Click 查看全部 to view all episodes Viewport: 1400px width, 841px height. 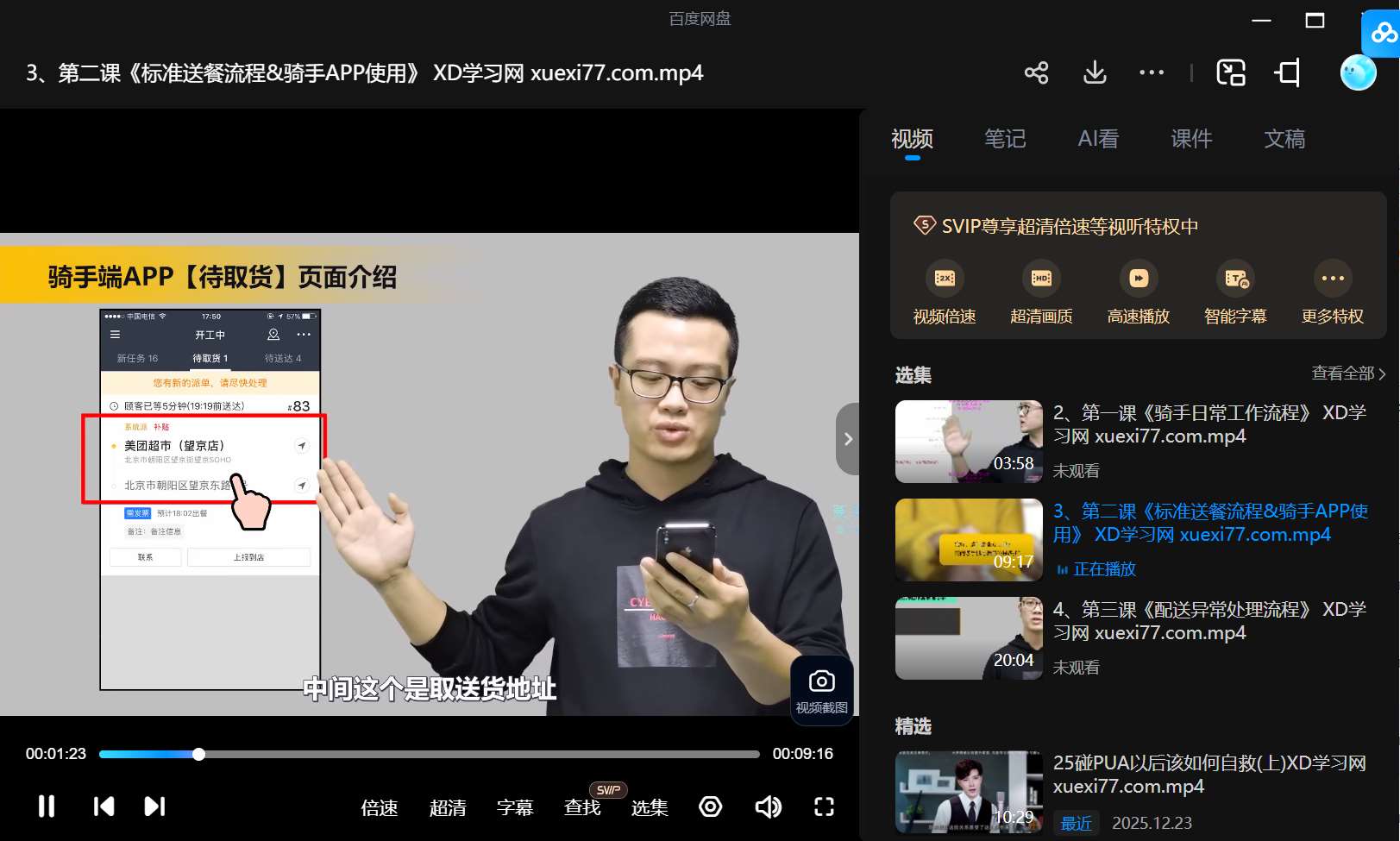(1347, 373)
